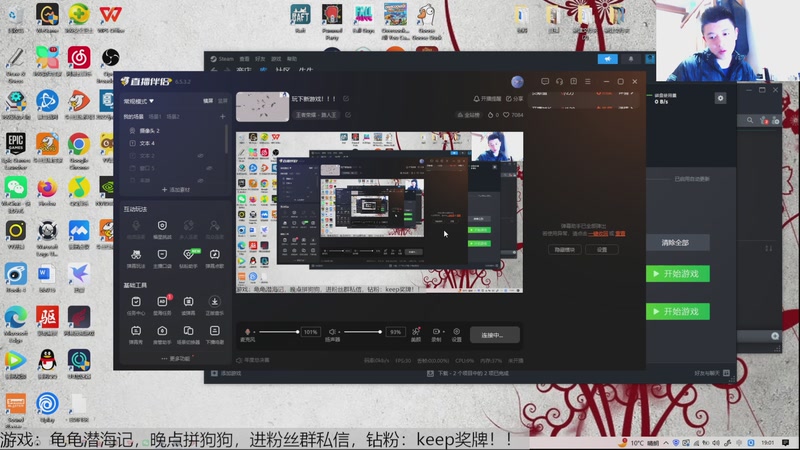Open the 录制 record dropdown arrow
The image size is (800, 450).
coord(444,332)
